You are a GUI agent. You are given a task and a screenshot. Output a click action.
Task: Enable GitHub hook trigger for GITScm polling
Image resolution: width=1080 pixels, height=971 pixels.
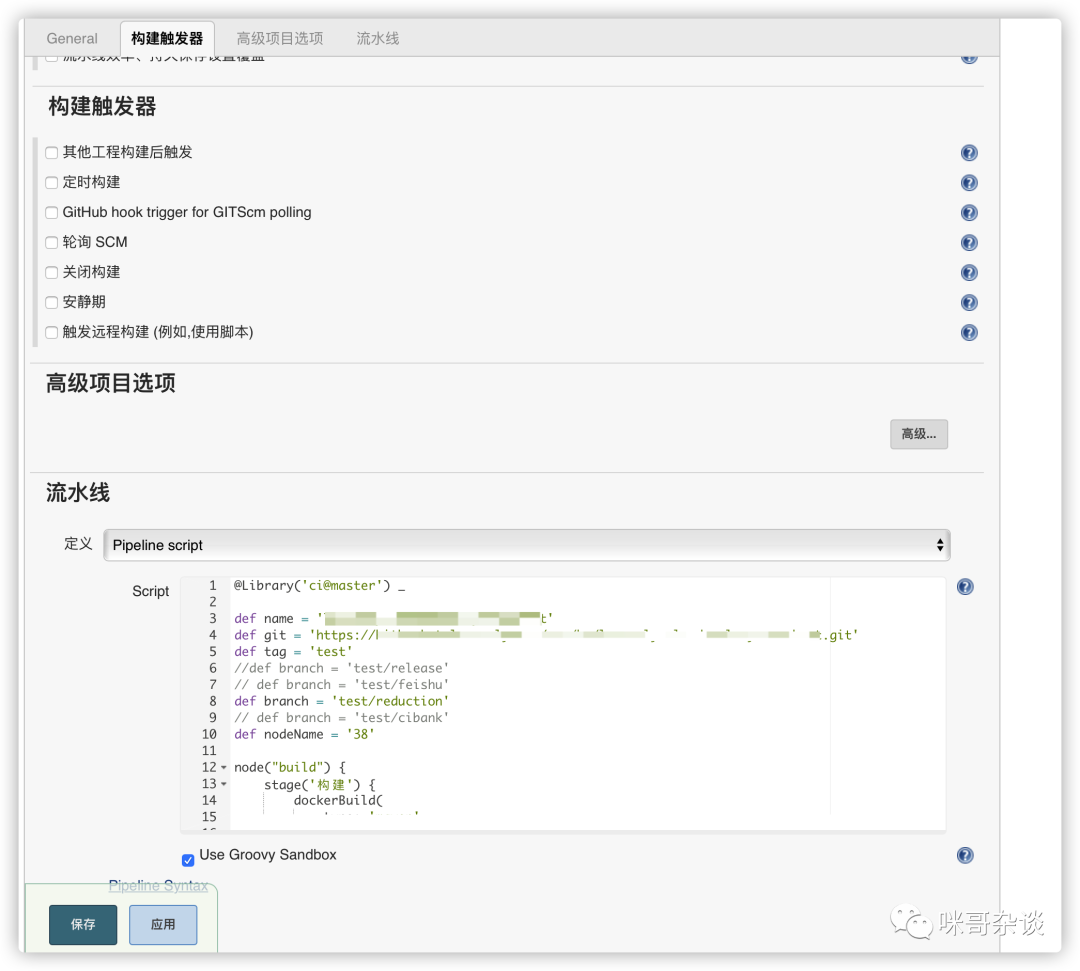(x=52, y=213)
